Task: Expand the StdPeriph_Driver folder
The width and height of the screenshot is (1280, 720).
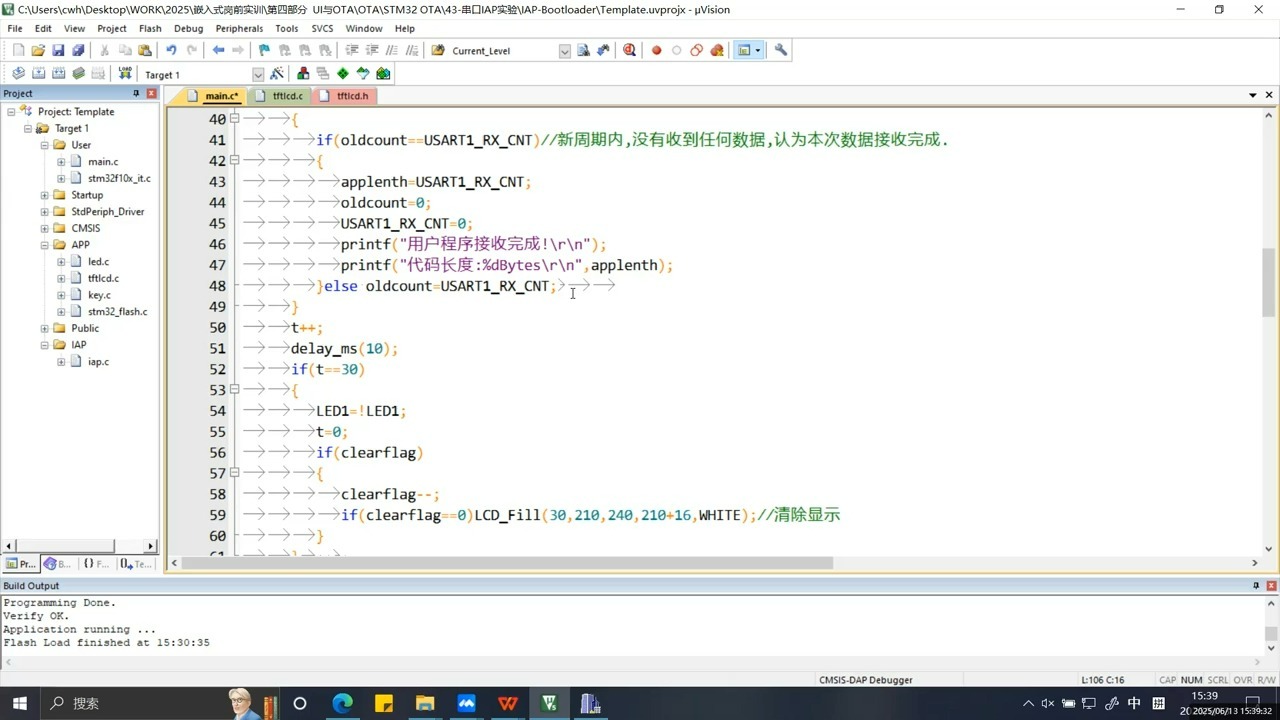Action: pos(45,212)
